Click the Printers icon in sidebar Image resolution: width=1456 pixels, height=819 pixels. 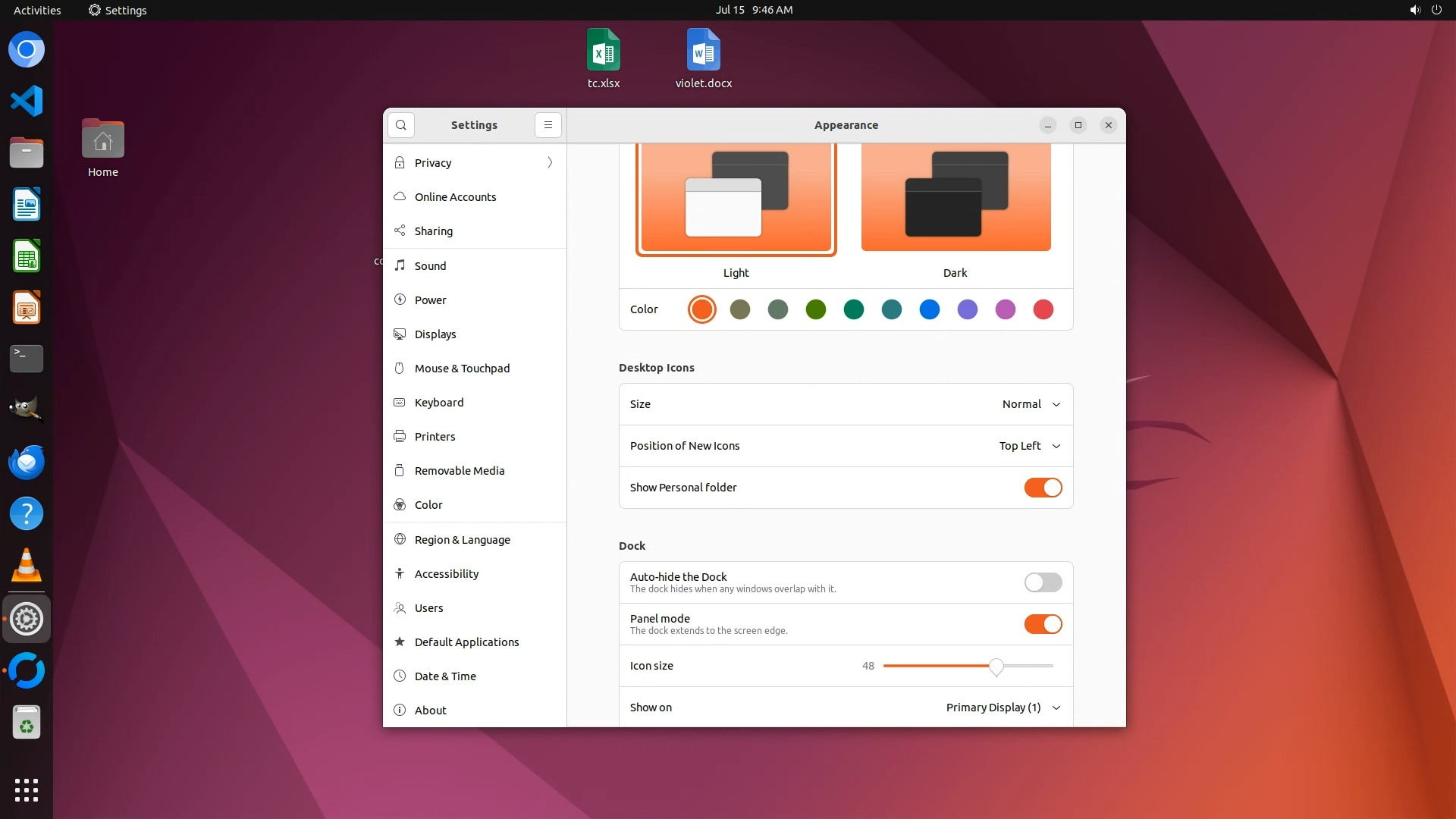pyautogui.click(x=400, y=436)
